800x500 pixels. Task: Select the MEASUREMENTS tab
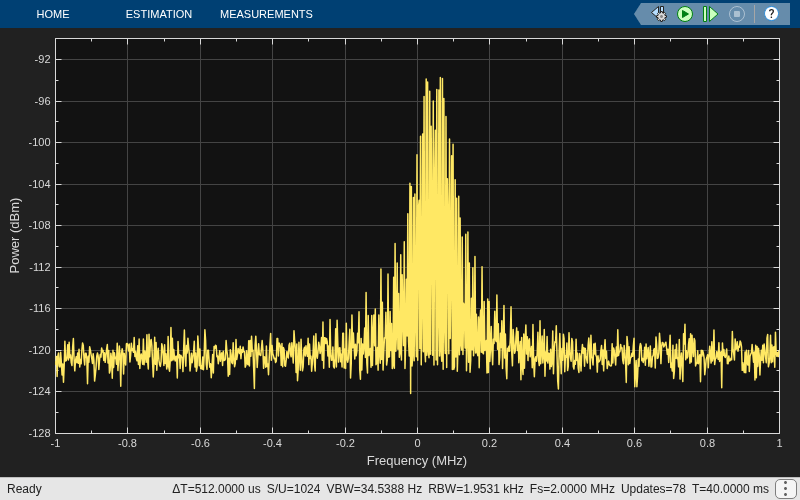[266, 14]
